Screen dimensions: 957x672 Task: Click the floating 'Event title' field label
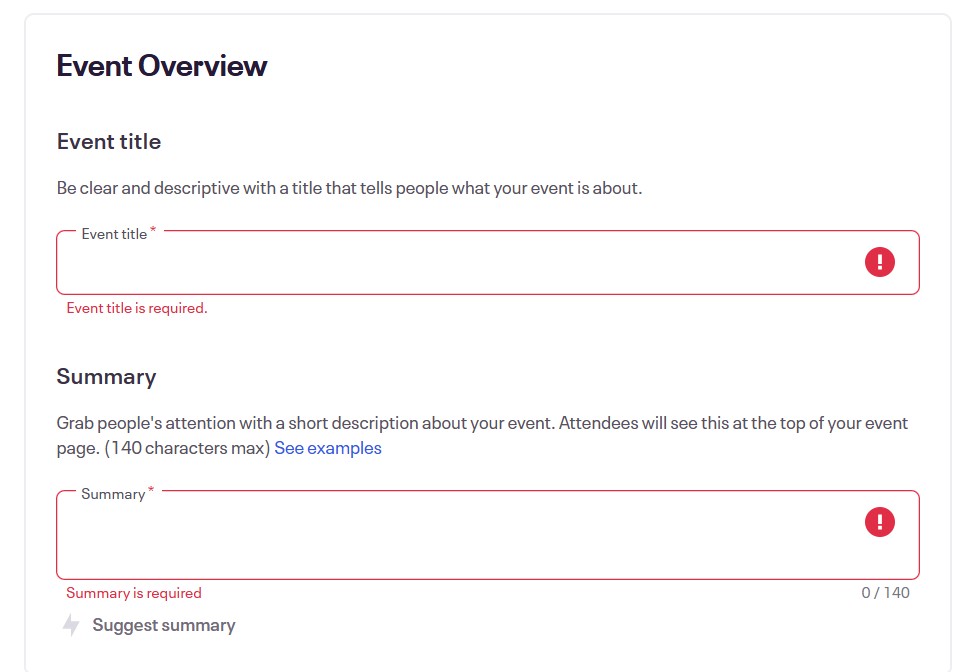pyautogui.click(x=114, y=234)
